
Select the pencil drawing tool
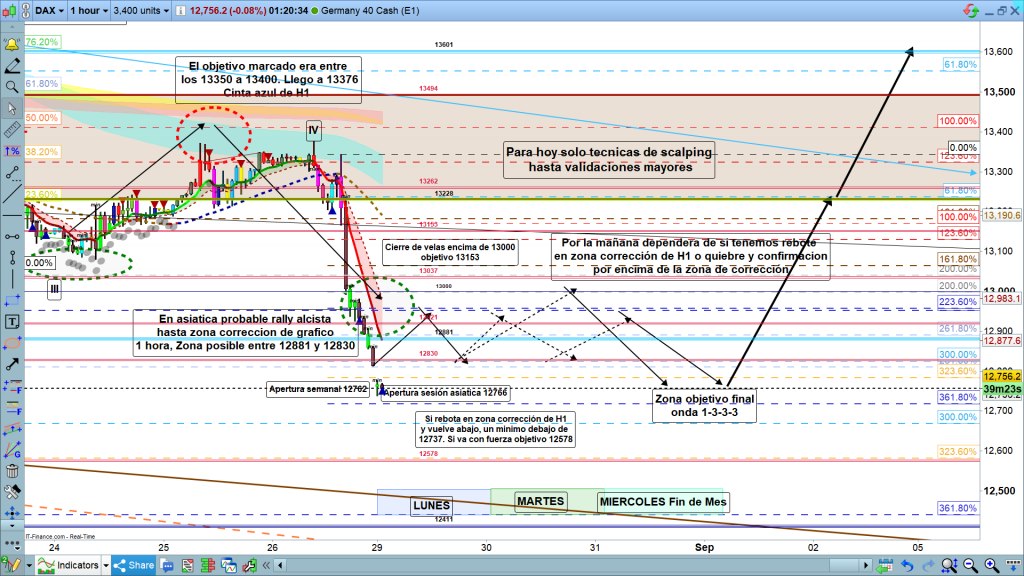(x=12, y=67)
